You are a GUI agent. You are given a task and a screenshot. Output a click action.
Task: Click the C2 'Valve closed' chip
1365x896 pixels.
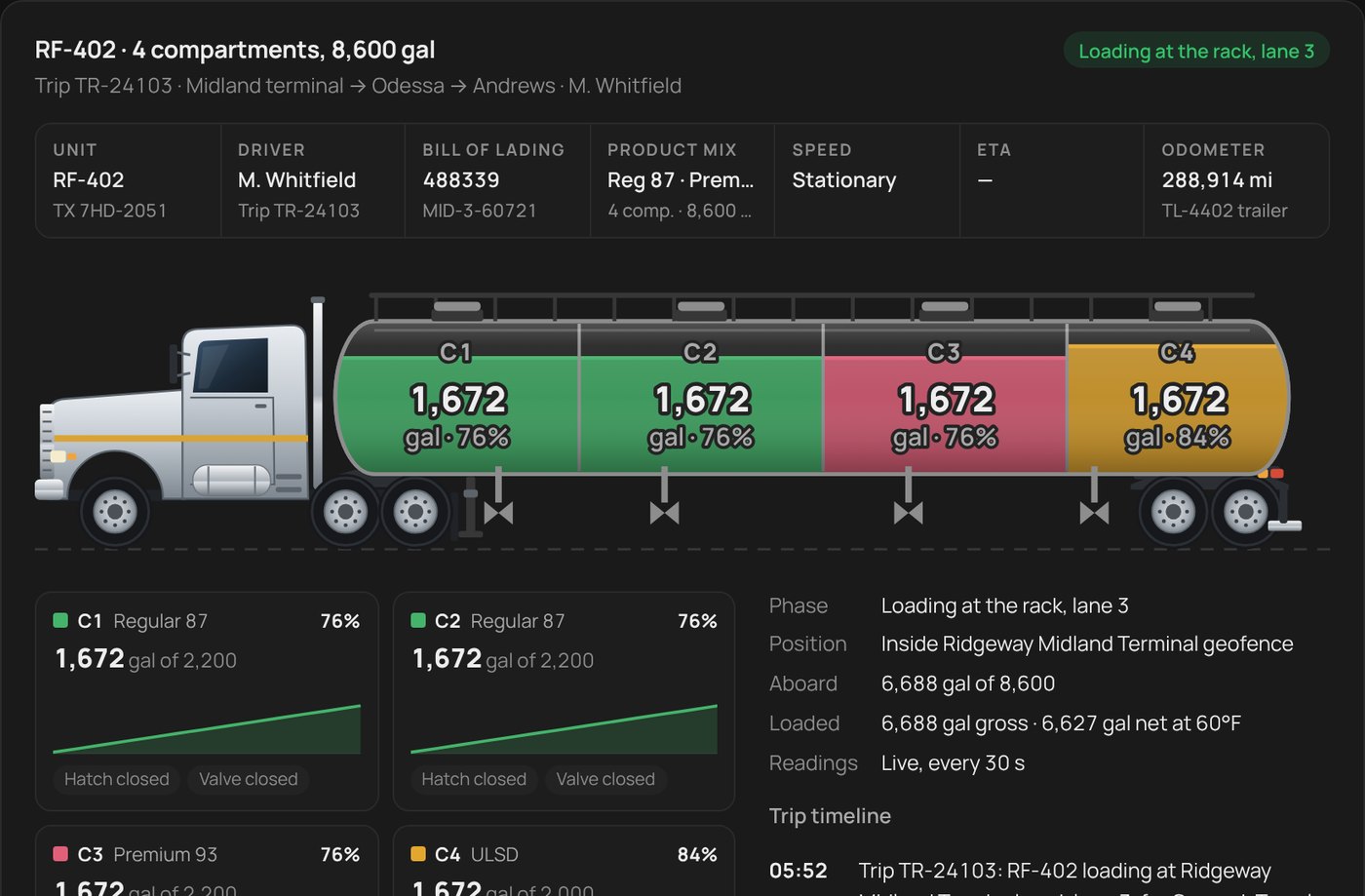click(605, 779)
